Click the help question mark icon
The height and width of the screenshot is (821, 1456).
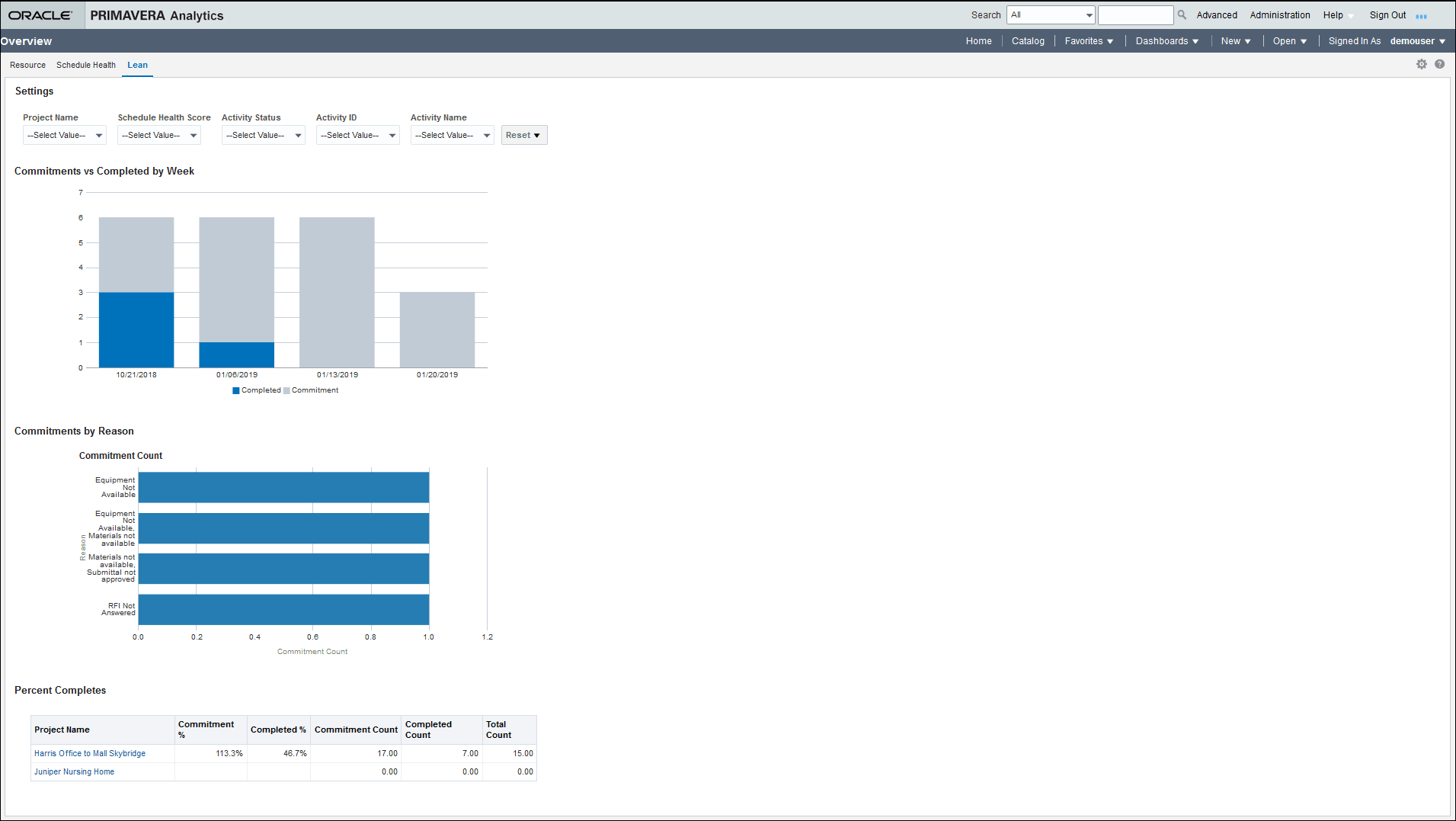pos(1439,65)
